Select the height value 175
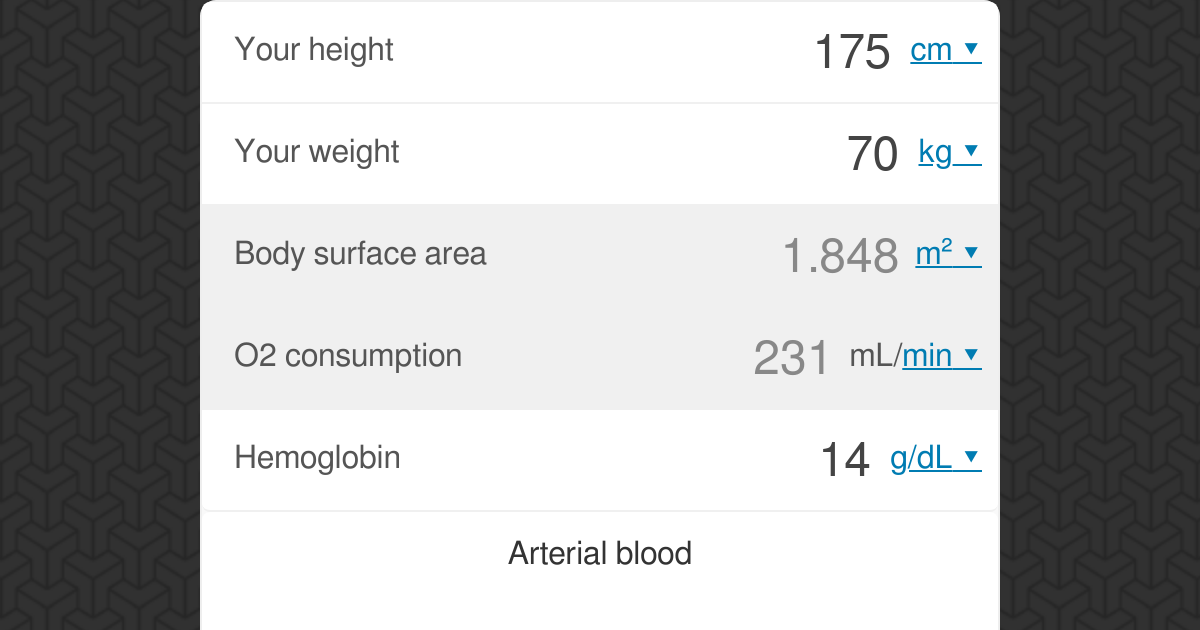Screen dimensions: 1200x630 852,50
